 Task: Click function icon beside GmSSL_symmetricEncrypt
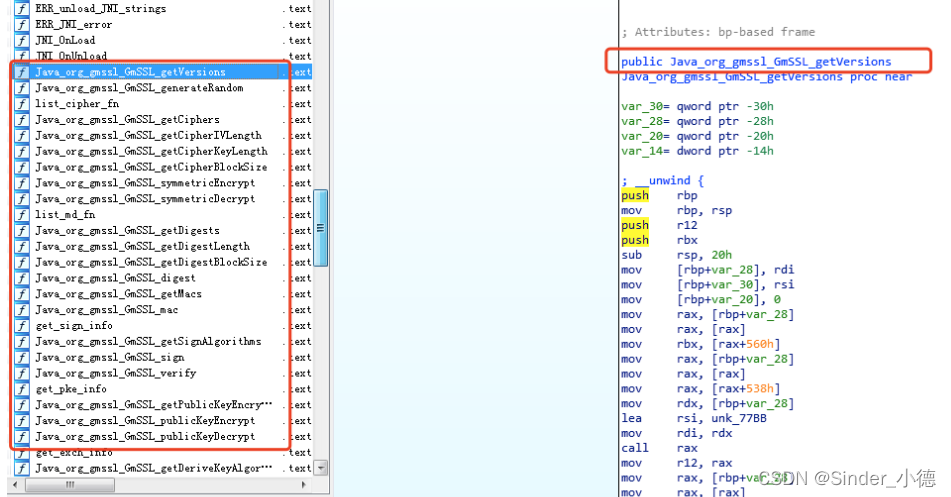[x=22, y=183]
